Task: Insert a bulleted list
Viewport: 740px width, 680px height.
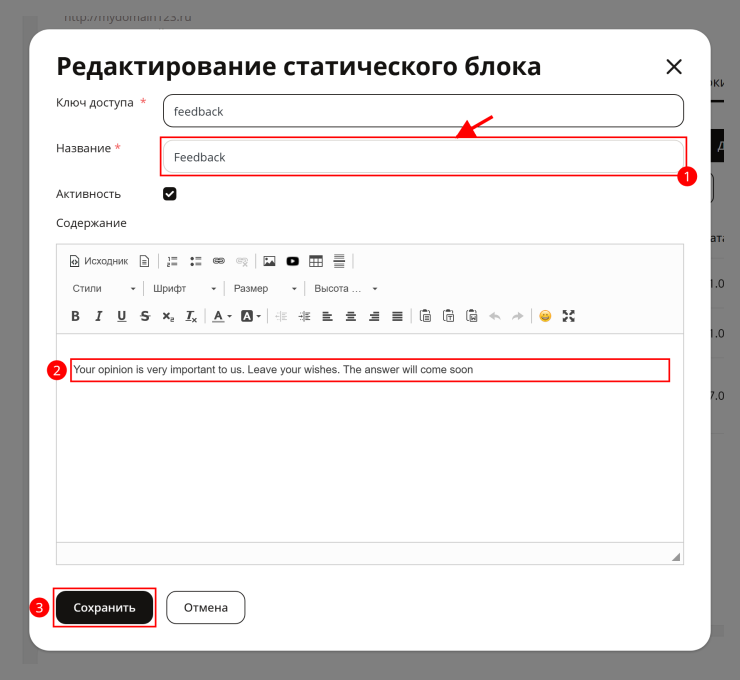Action: pos(195,261)
